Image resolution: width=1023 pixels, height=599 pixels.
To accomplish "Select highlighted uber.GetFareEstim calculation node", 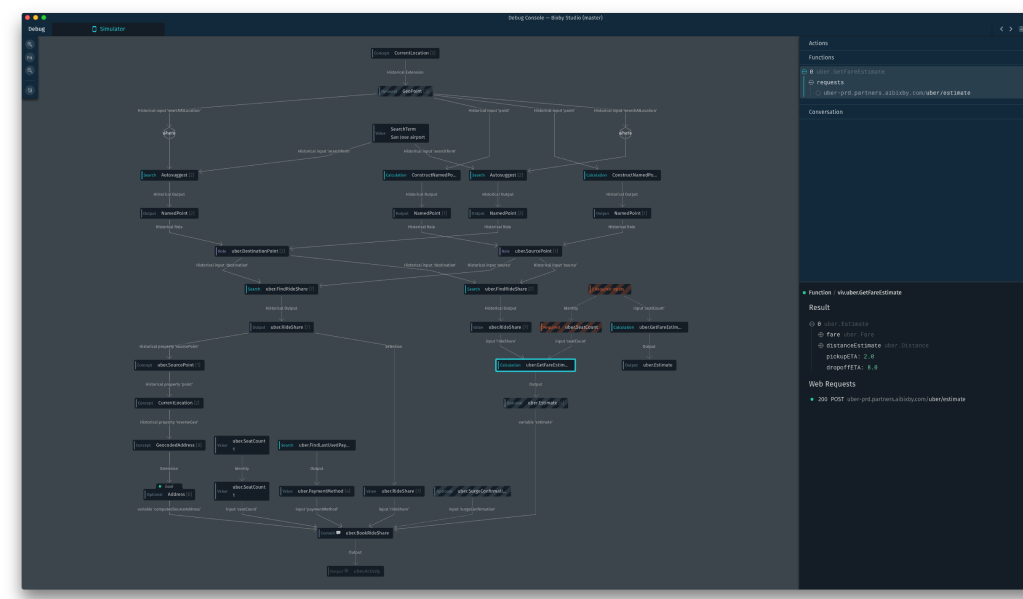I will pyautogui.click(x=536, y=365).
